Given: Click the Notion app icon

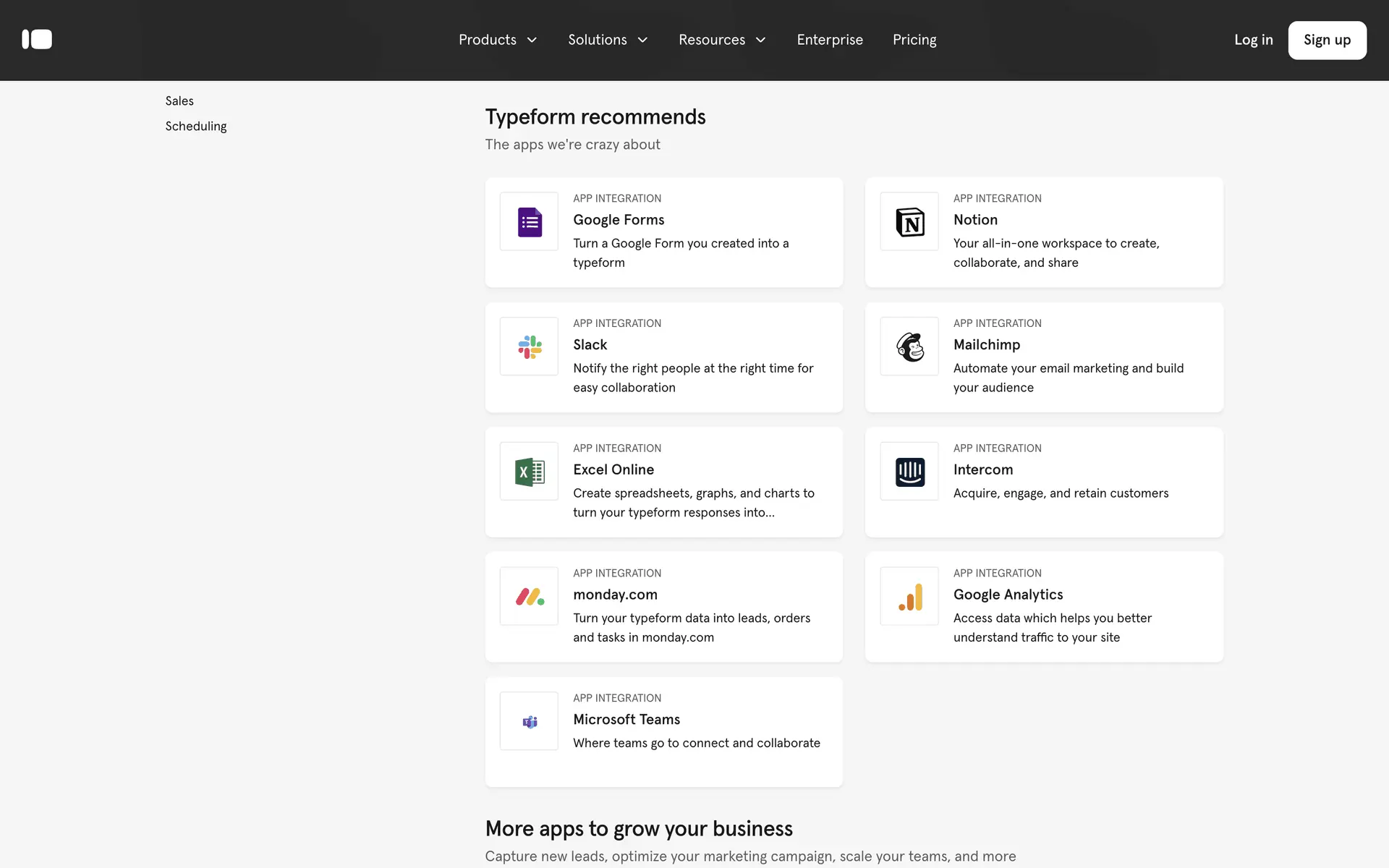Looking at the screenshot, I should tap(909, 221).
